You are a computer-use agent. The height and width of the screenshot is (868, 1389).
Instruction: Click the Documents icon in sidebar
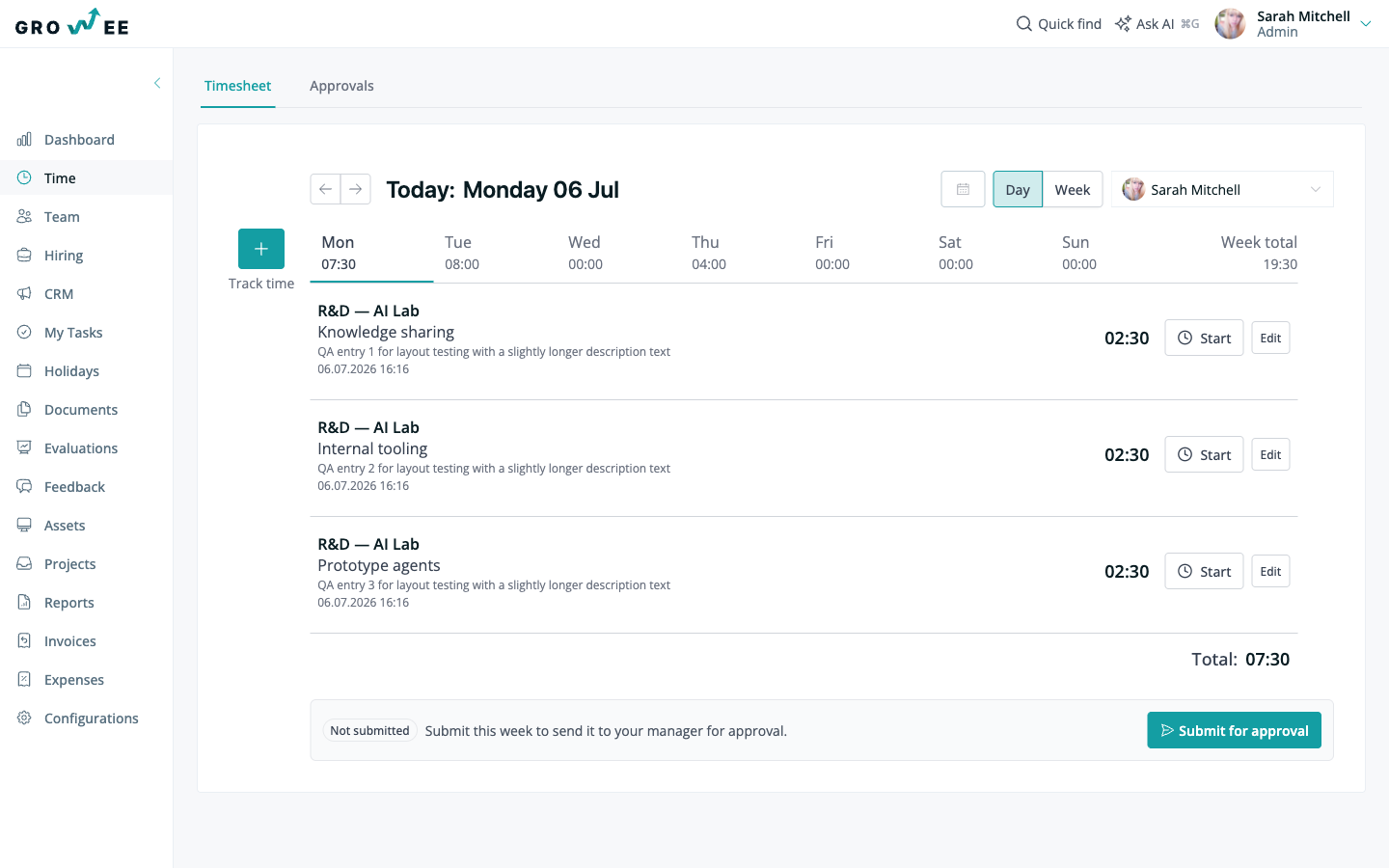[x=24, y=409]
